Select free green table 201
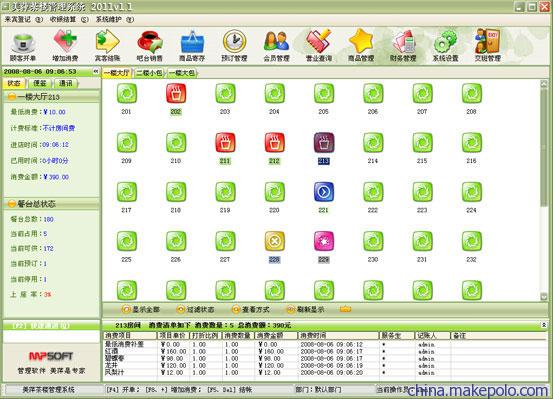553x399 pixels. click(x=127, y=93)
